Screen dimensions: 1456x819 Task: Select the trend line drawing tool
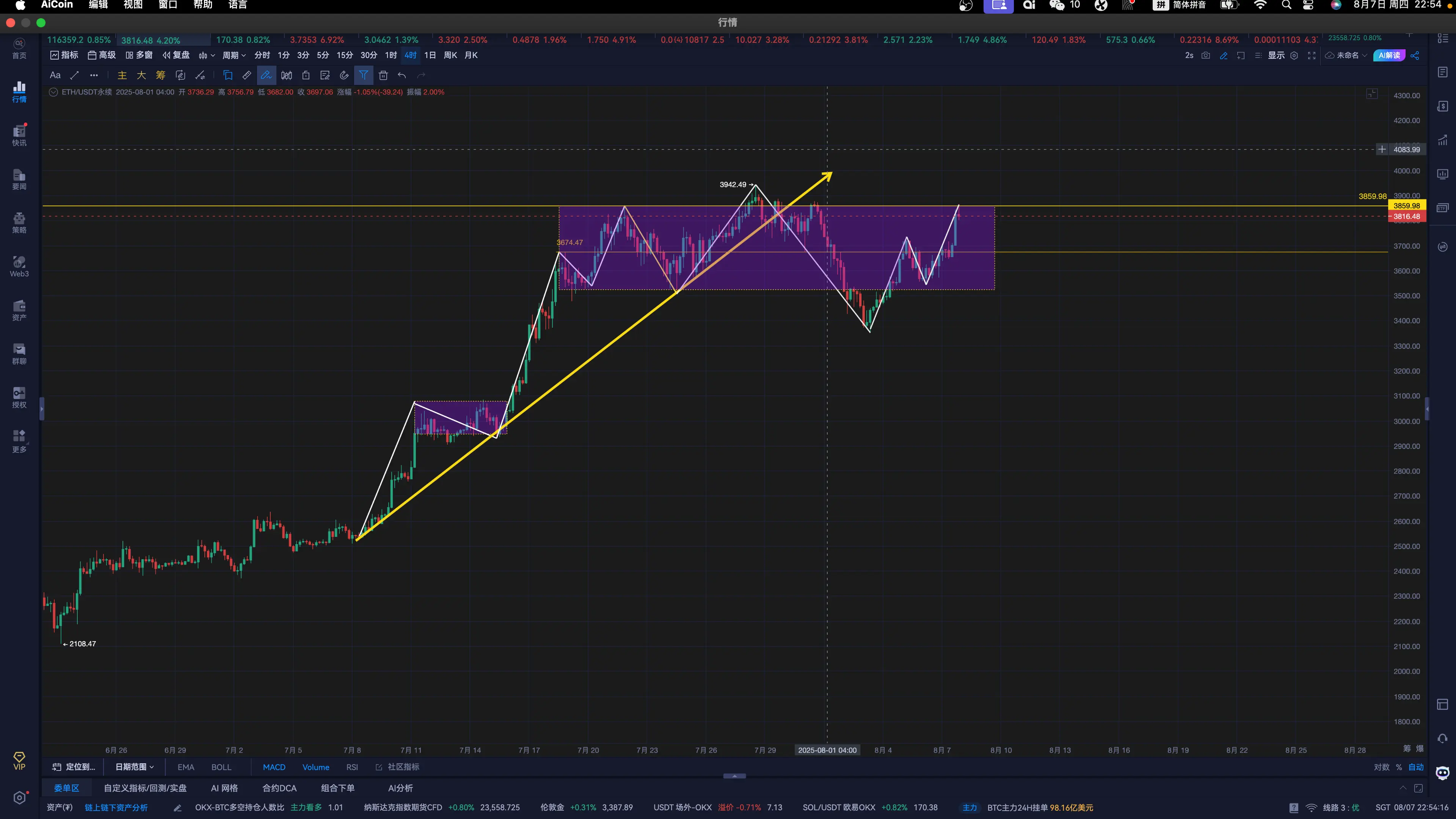click(74, 75)
